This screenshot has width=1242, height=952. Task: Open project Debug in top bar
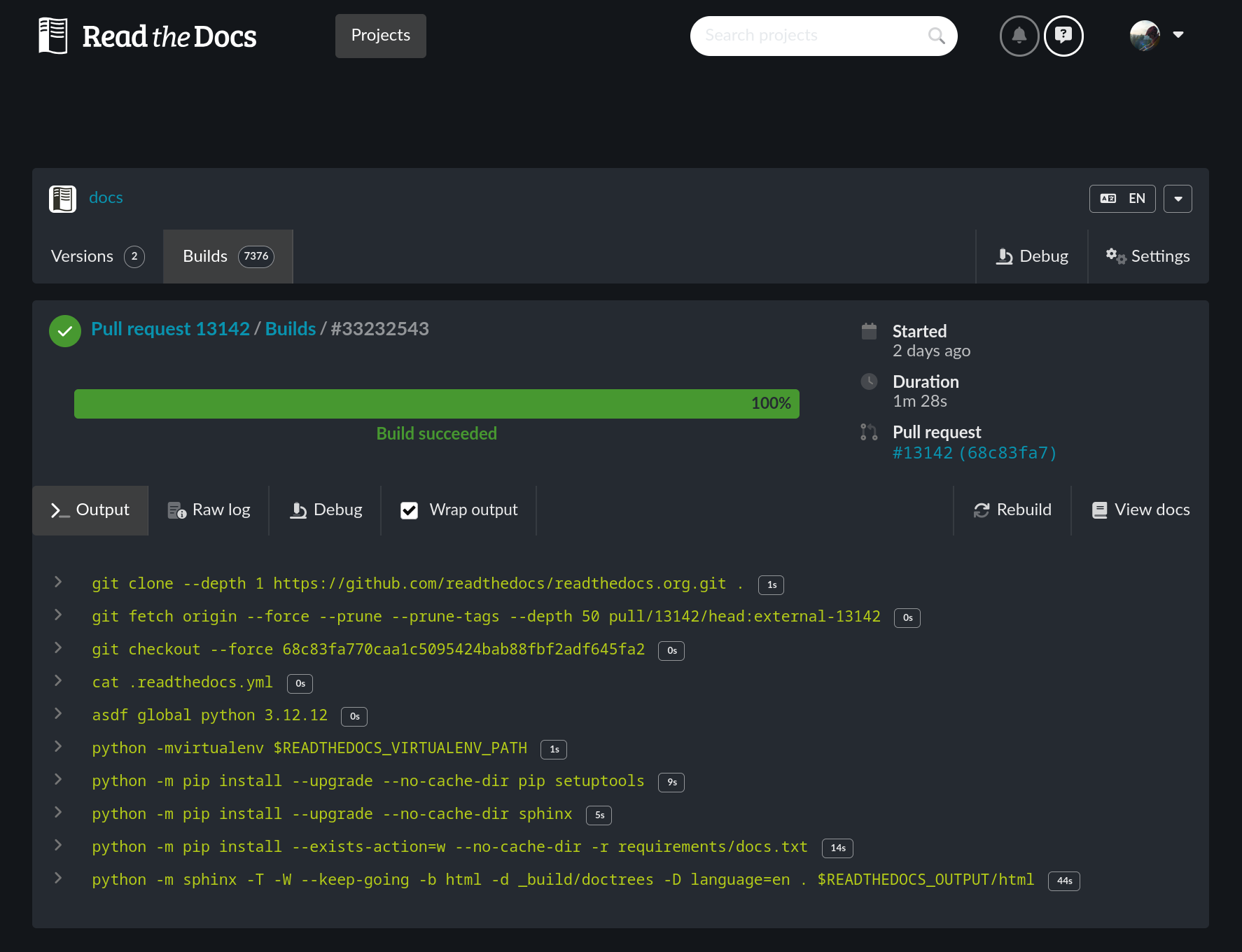(x=1032, y=256)
